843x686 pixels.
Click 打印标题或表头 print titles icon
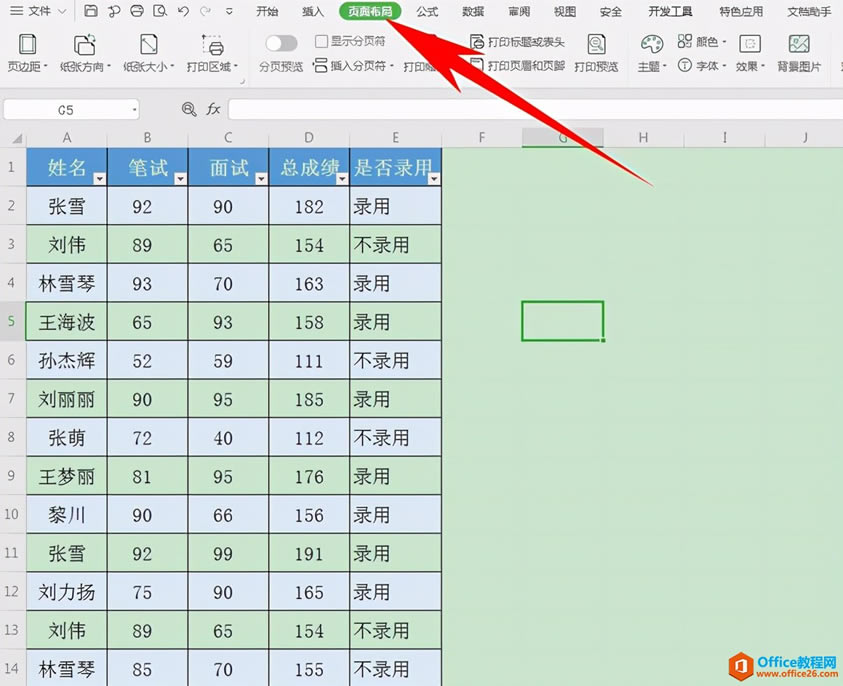pos(476,41)
